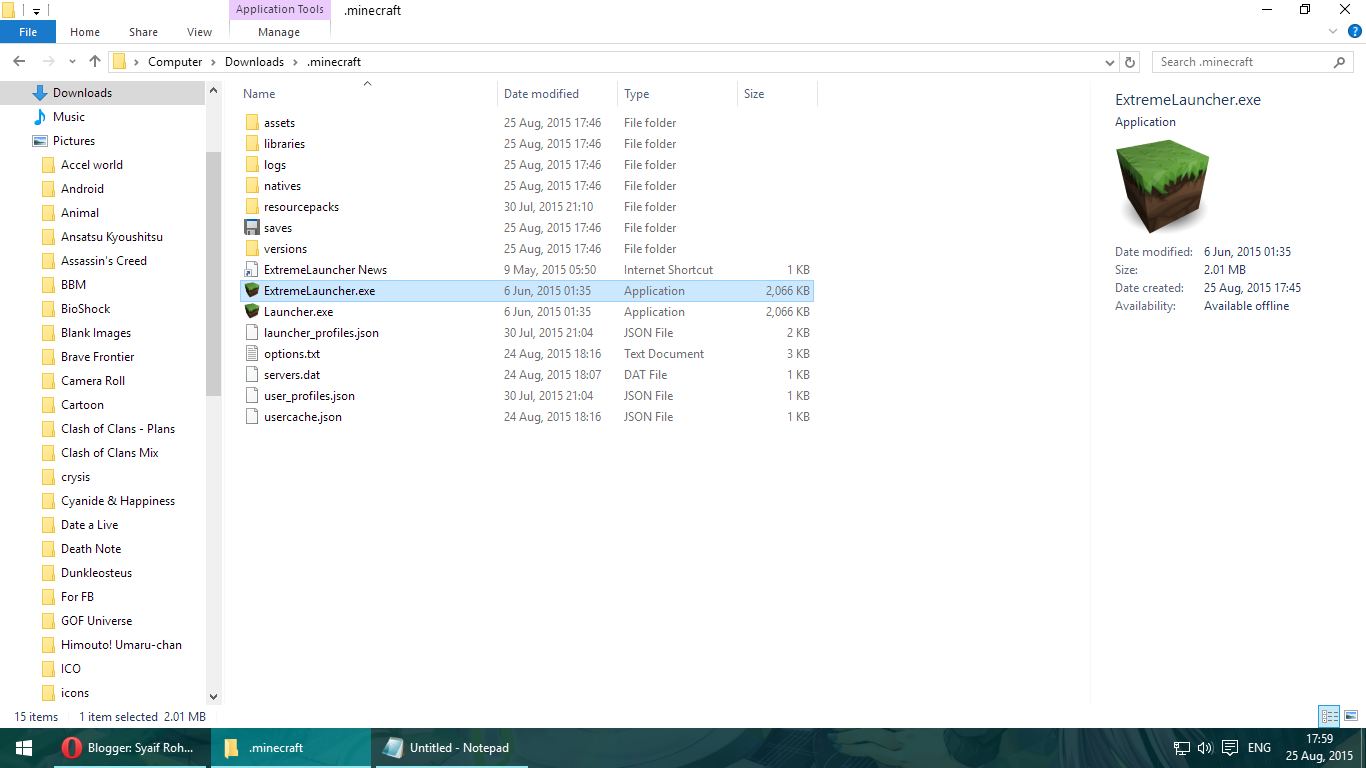Expand the address bar history dropdown
This screenshot has width=1366, height=768.
1110,62
